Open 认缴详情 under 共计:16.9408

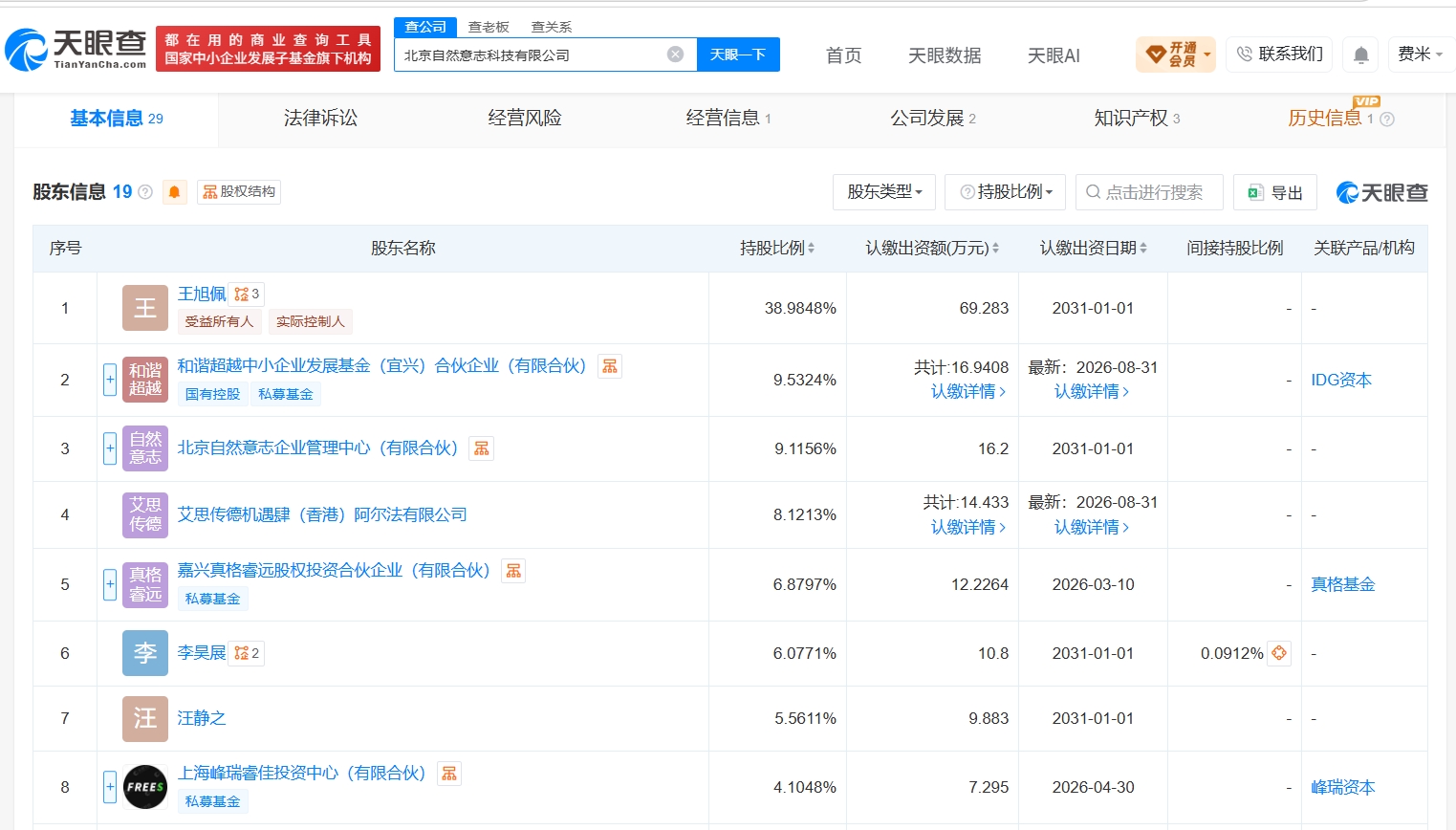click(968, 392)
